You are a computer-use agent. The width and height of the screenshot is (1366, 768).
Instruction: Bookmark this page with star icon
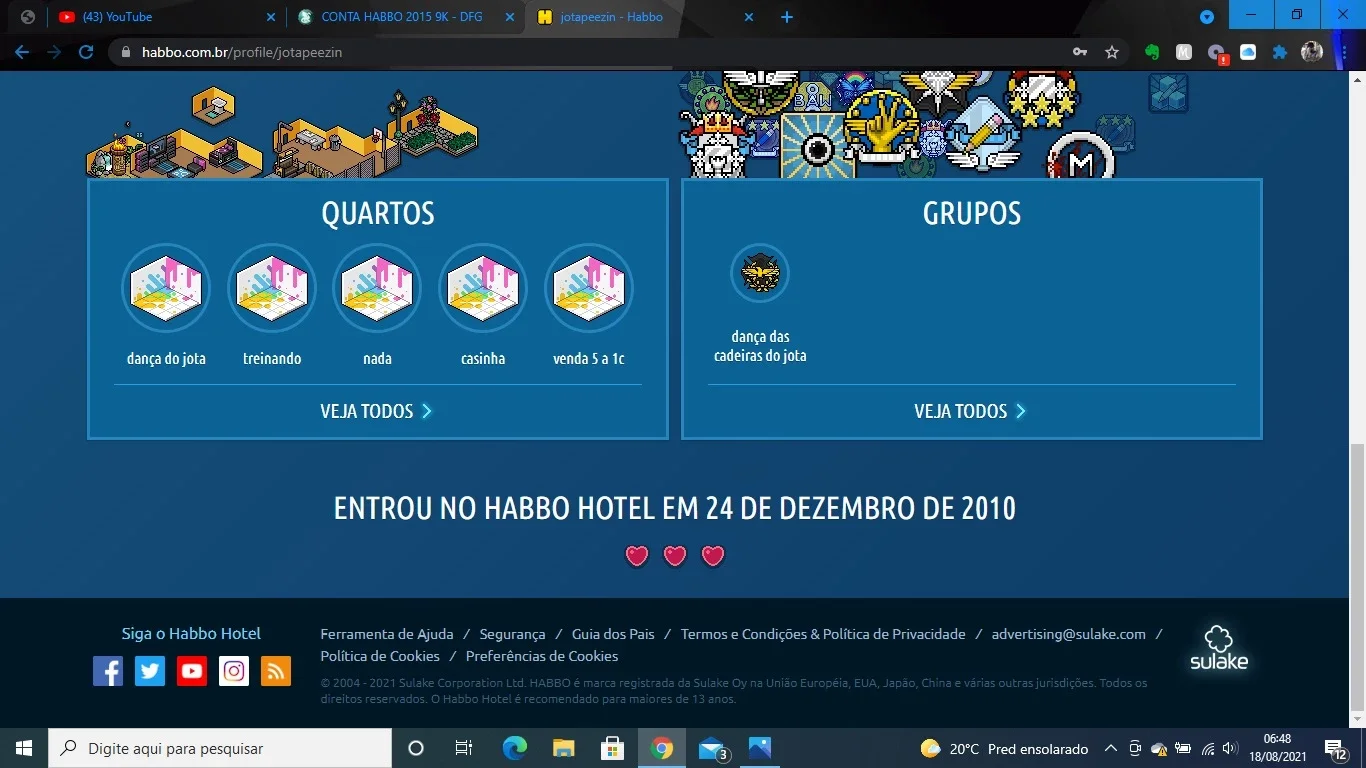pos(1112,52)
